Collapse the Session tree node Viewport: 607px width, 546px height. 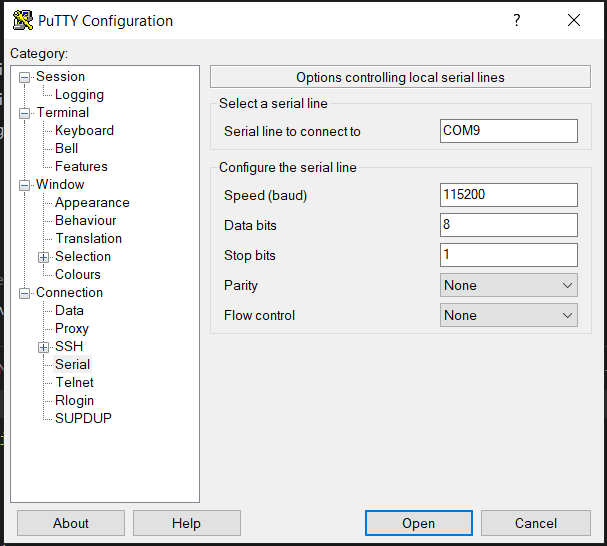point(25,77)
